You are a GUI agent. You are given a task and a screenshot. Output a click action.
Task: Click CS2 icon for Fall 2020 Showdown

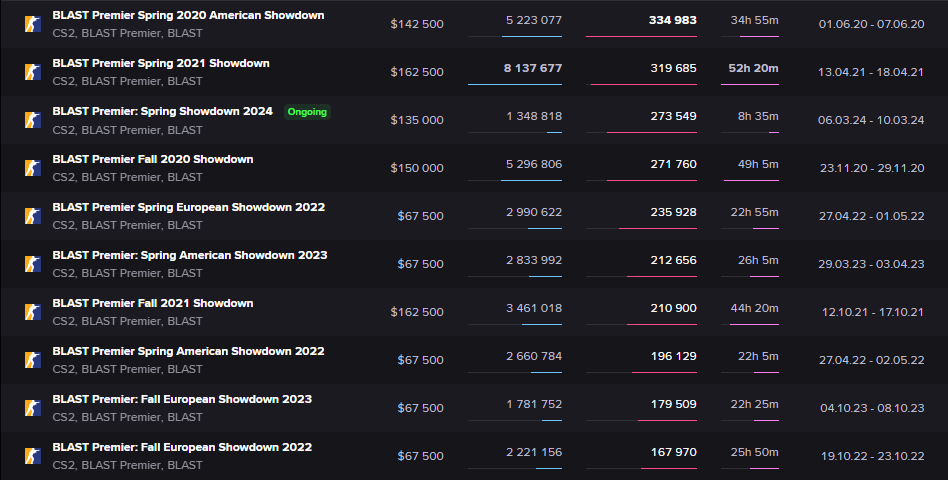tap(33, 168)
